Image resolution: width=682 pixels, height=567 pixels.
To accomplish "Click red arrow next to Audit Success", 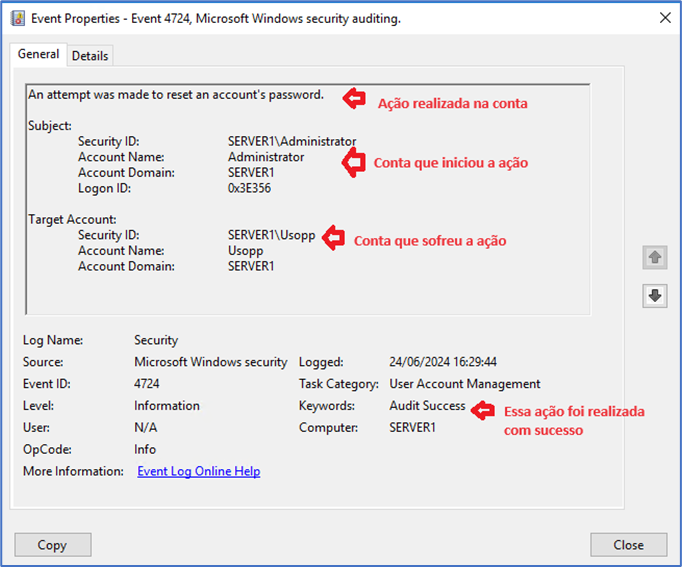I will tap(483, 409).
